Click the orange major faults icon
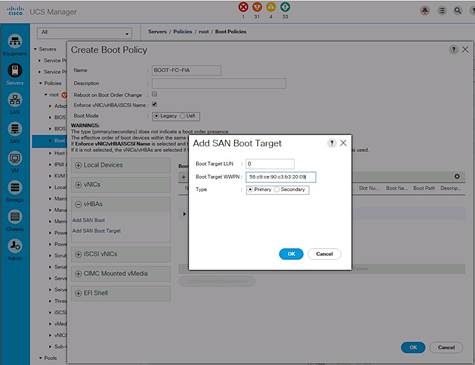This screenshot has width=475, height=365. [x=257, y=7]
